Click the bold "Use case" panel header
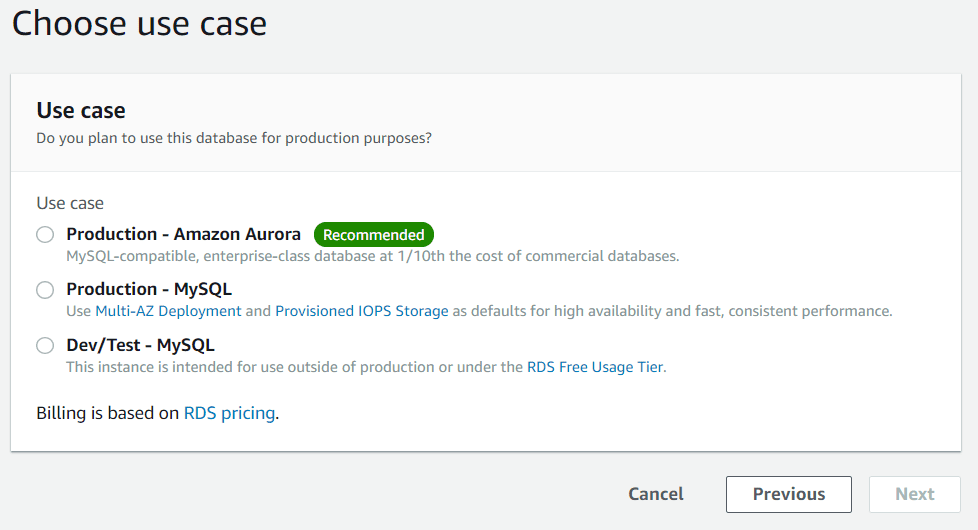 tap(81, 110)
